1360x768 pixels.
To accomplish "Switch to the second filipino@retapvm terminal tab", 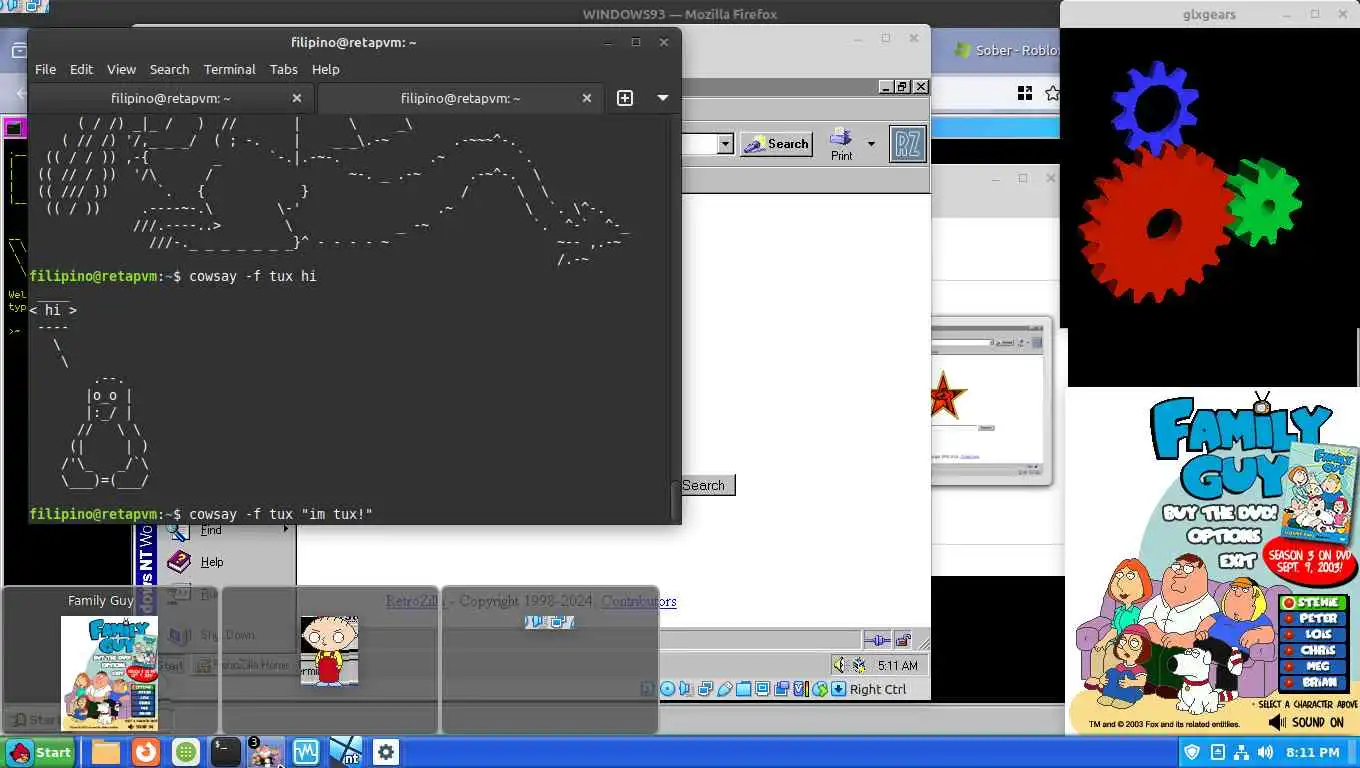I will tap(460, 98).
